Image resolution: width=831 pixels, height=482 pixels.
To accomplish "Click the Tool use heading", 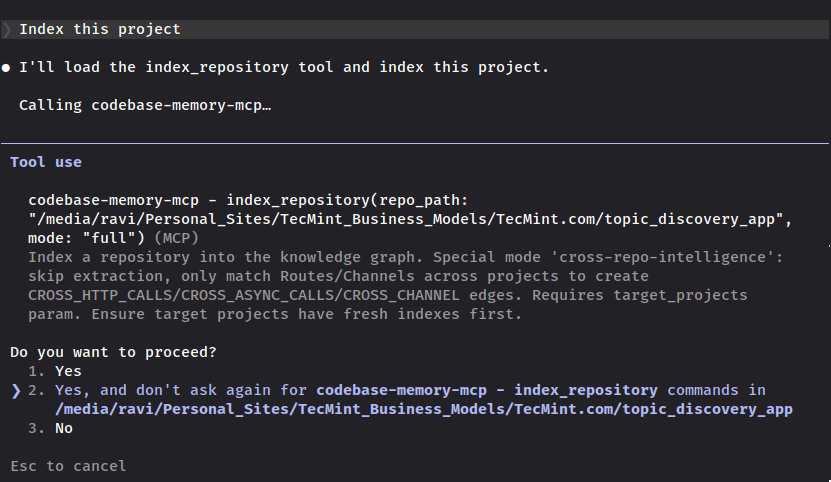I will tap(46, 162).
